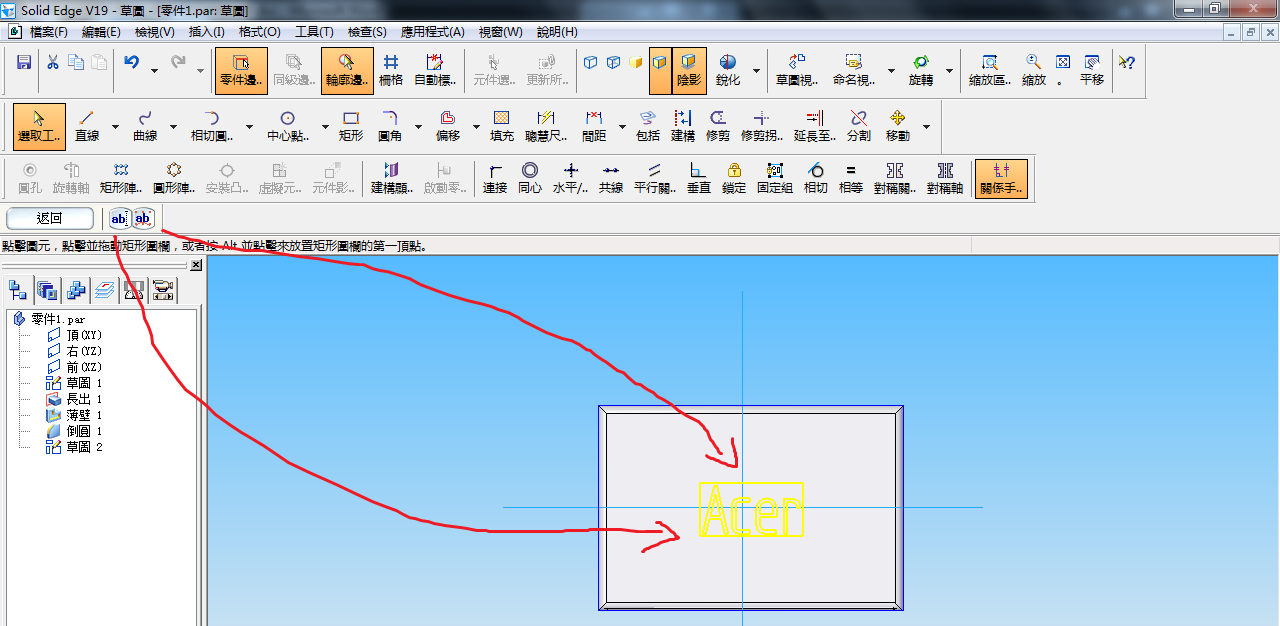Close the EdgeBar panel with the X
Image resolution: width=1280 pixels, height=626 pixels.
(x=196, y=265)
